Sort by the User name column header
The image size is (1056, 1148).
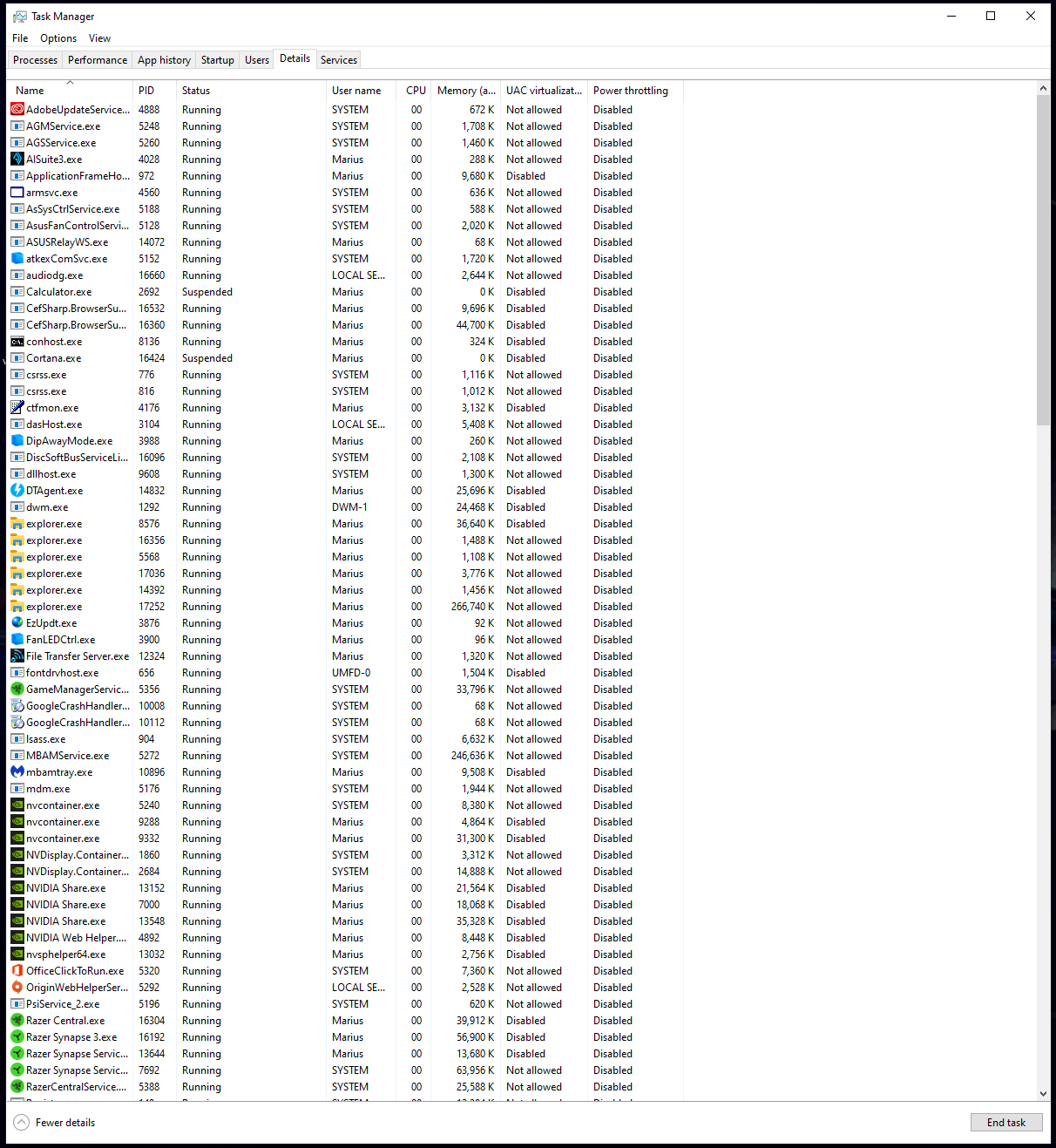[362, 91]
